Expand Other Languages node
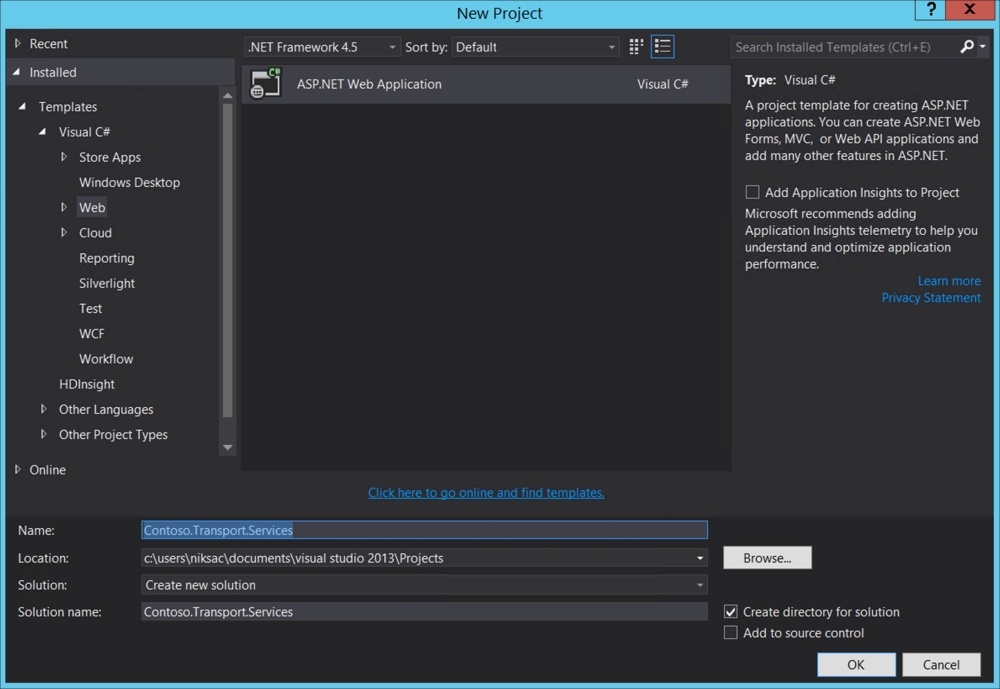Viewport: 1000px width, 689px height. pyautogui.click(x=43, y=409)
